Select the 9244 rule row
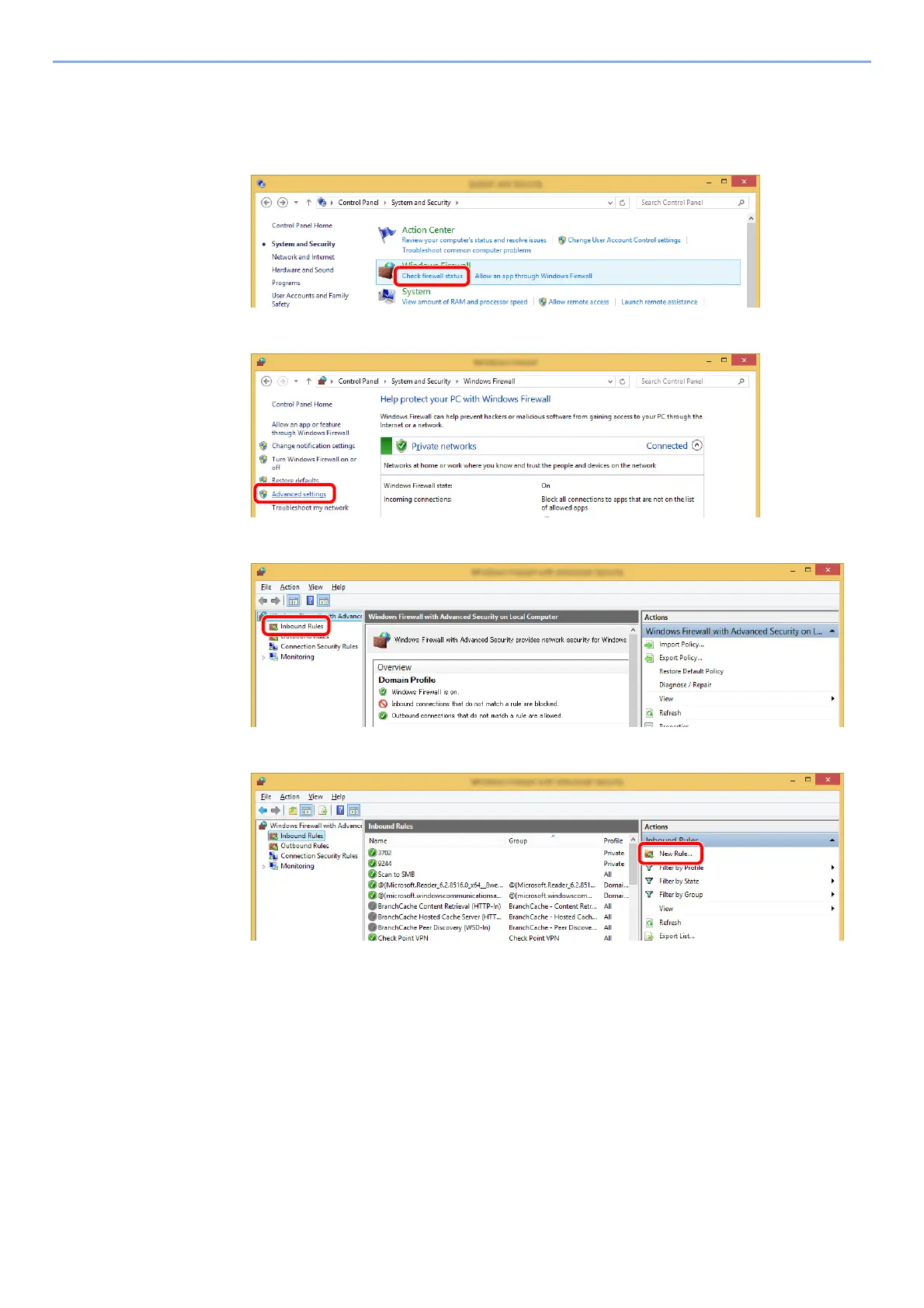This screenshot has height=1308, width=924. (x=498, y=864)
